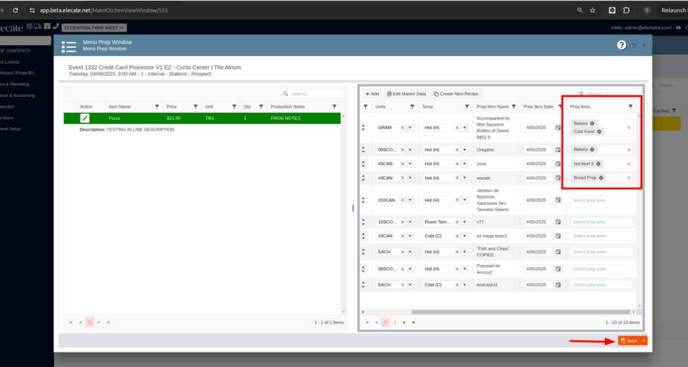This screenshot has height=367, width=688.
Task: Open Quick Lookup in sidebar
Action: pyautogui.click(x=10, y=62)
